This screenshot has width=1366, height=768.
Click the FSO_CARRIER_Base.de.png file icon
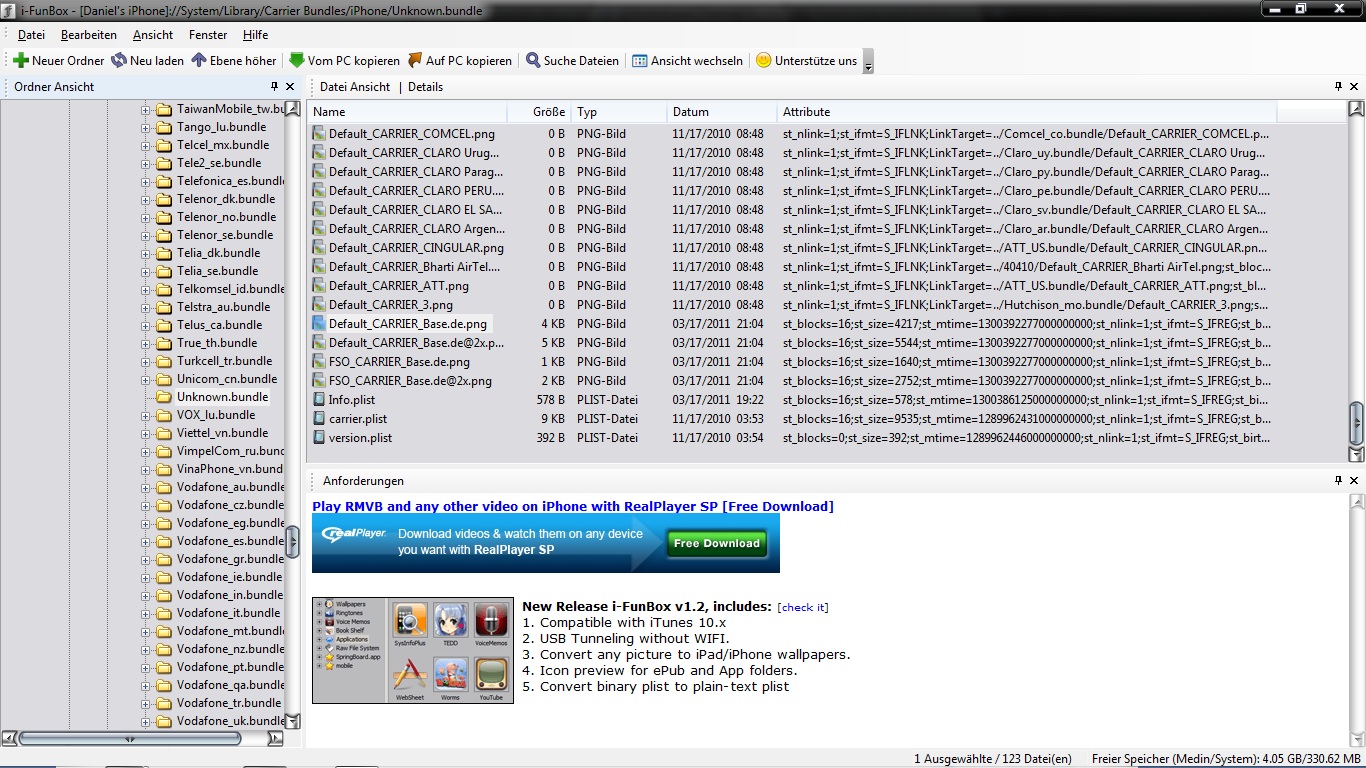tap(319, 361)
